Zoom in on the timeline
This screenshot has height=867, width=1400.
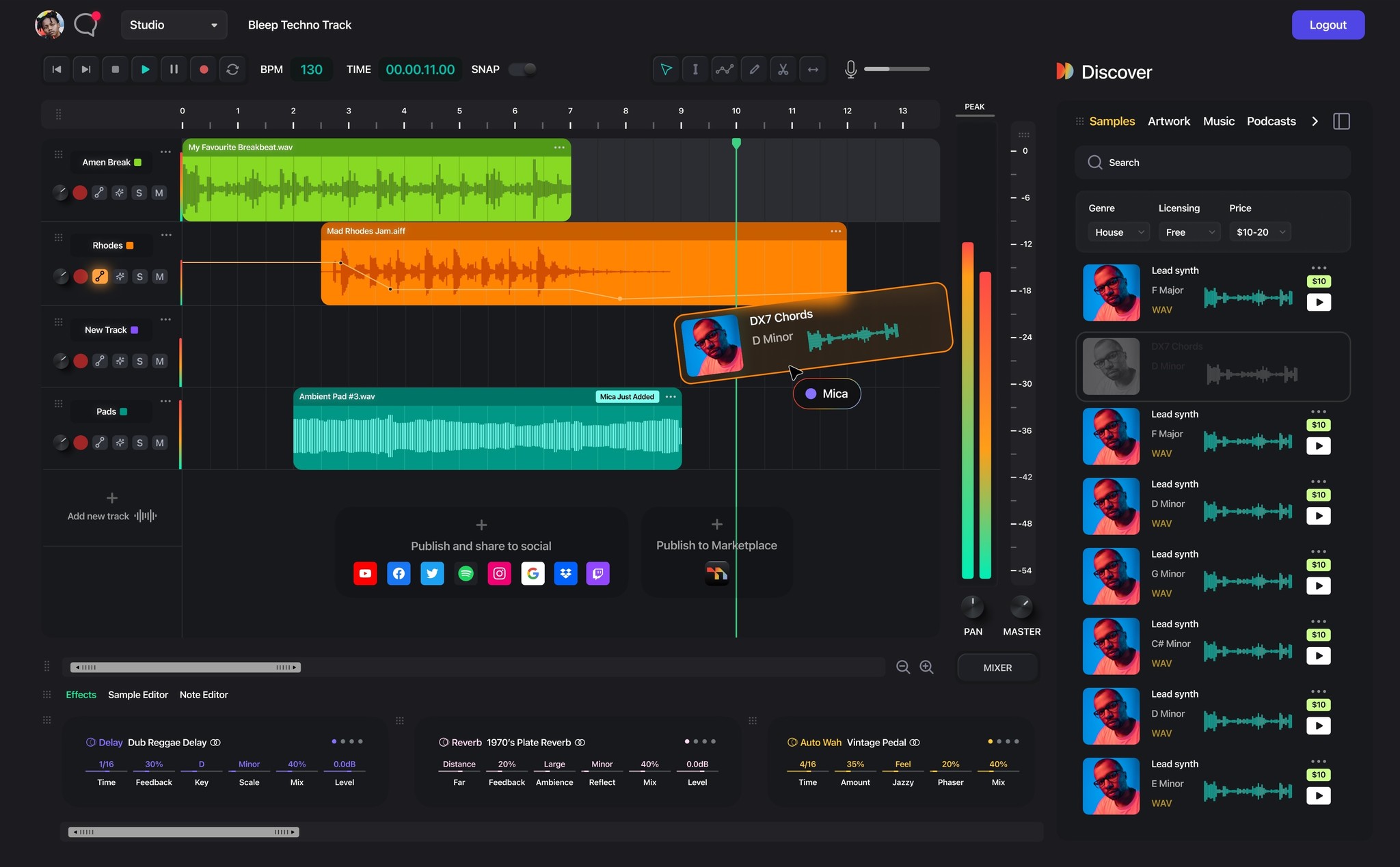click(926, 667)
